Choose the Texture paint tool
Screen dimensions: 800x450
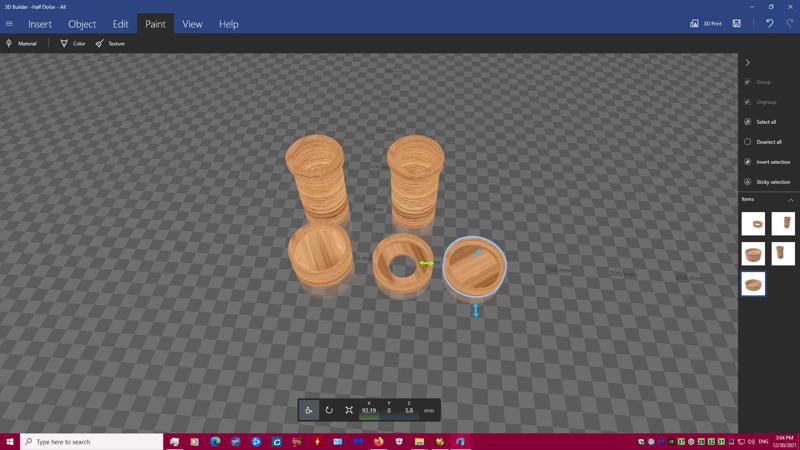[110, 43]
